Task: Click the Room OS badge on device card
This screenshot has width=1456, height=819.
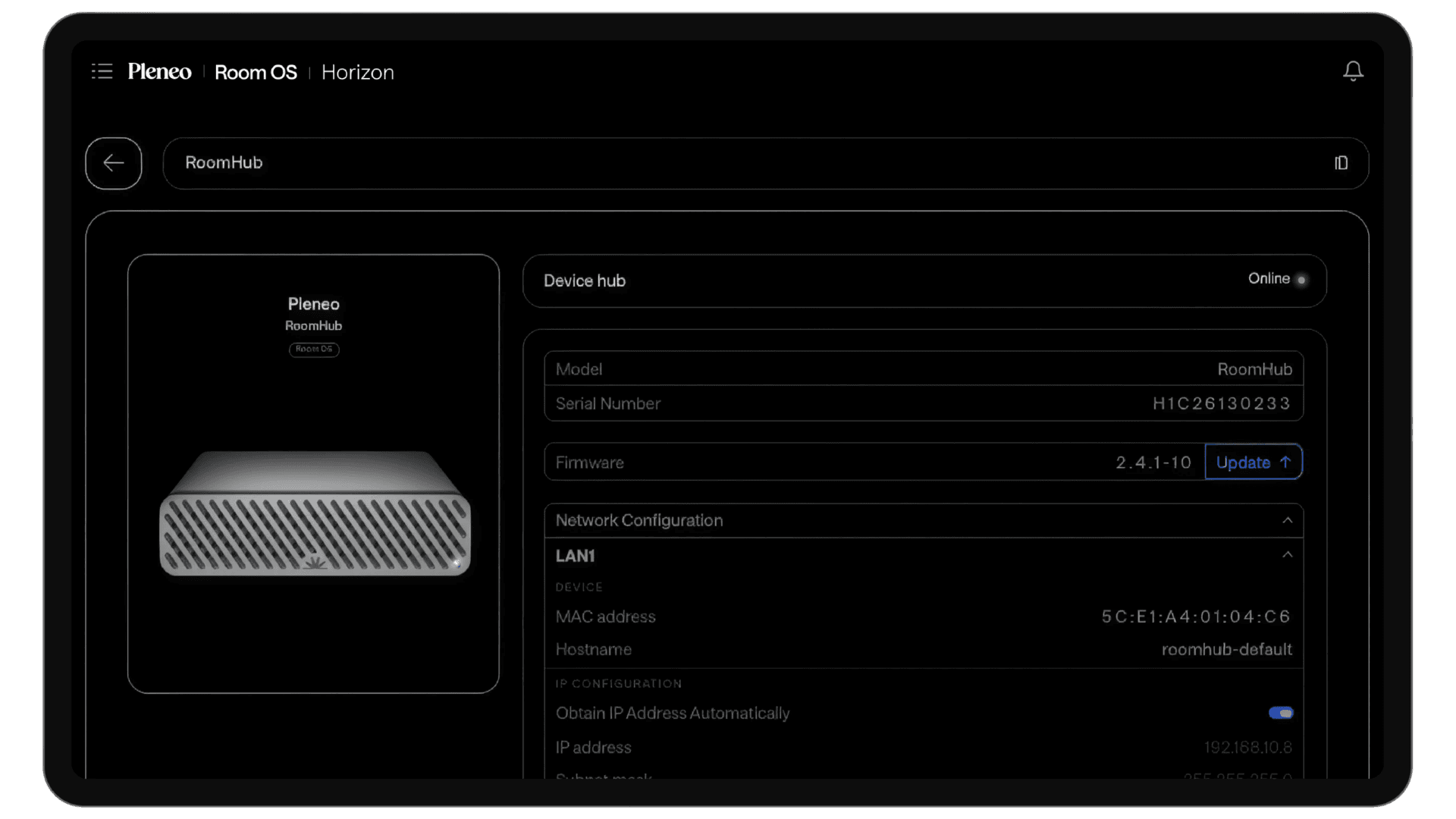Action: (314, 349)
